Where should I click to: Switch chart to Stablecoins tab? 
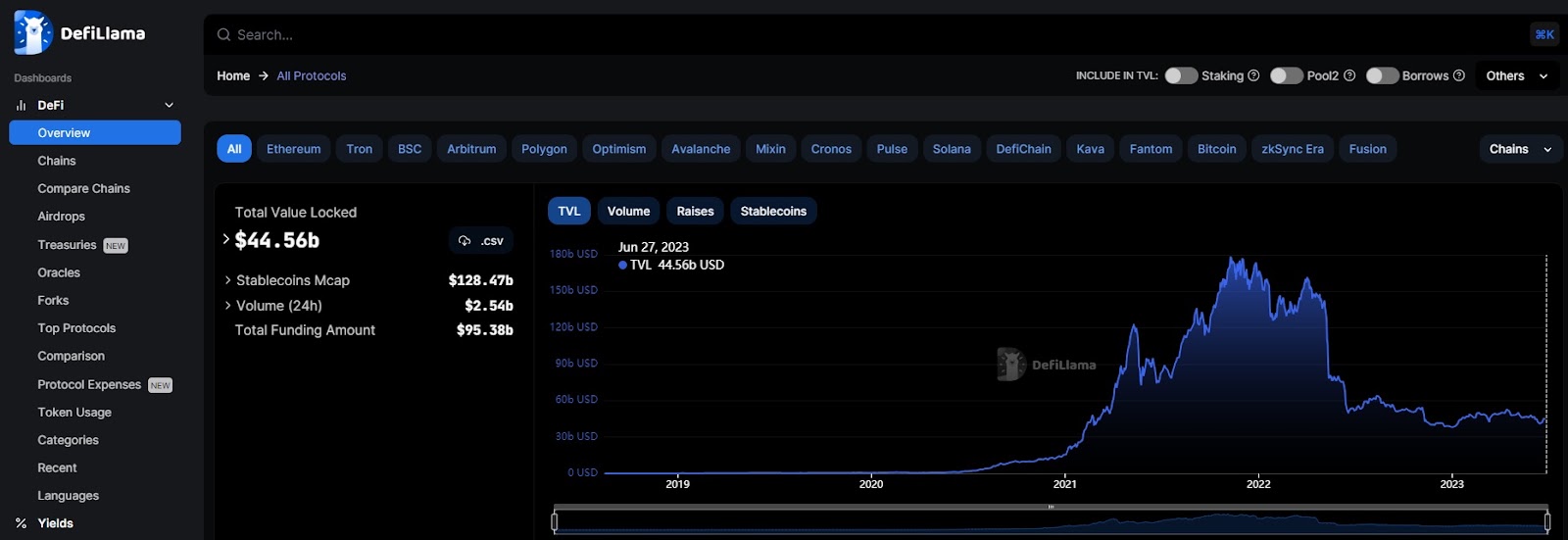coord(773,211)
